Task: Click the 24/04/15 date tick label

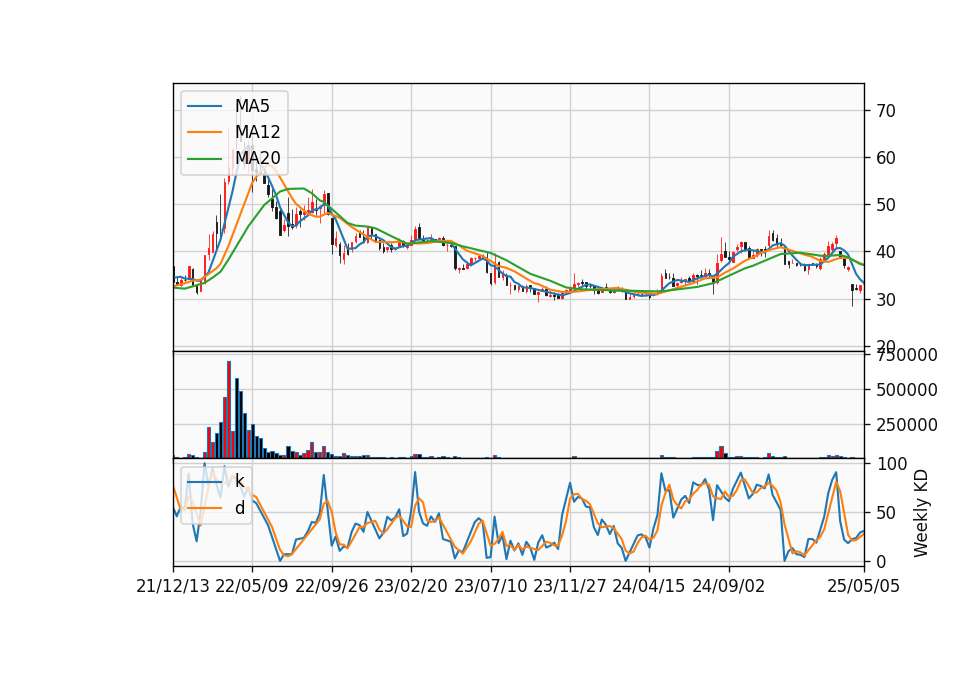Action: [649, 587]
